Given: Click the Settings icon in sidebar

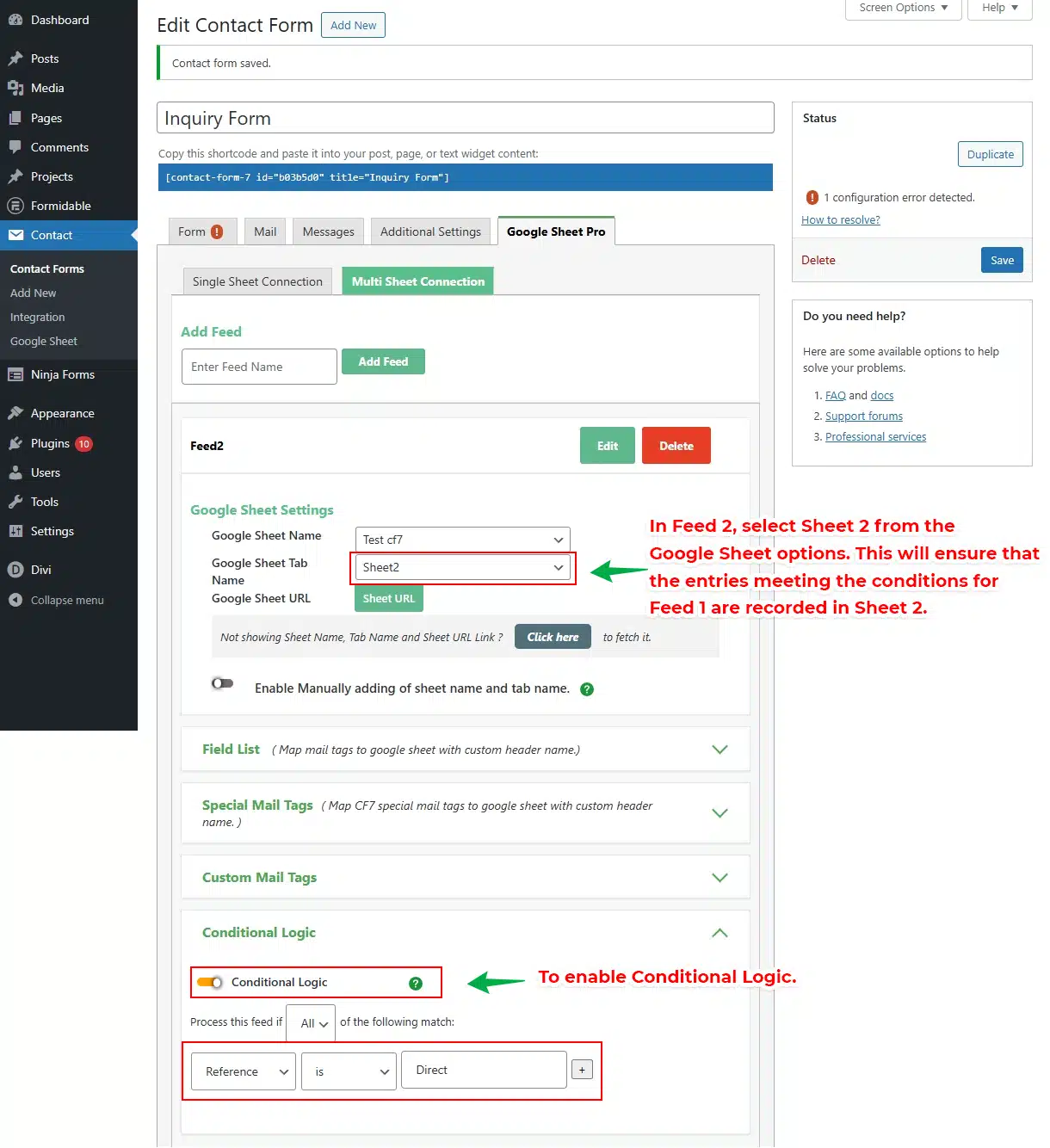Looking at the screenshot, I should [15, 531].
